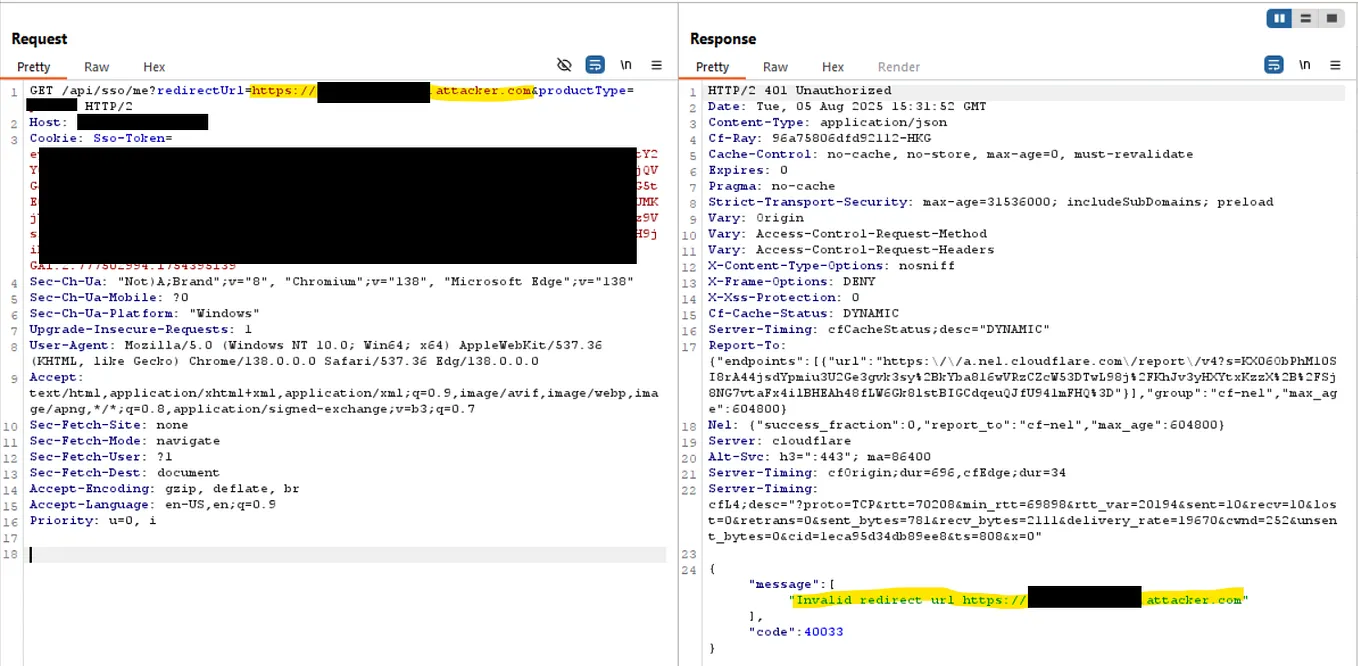Open the request editor hamburger menu

pyautogui.click(x=655, y=64)
